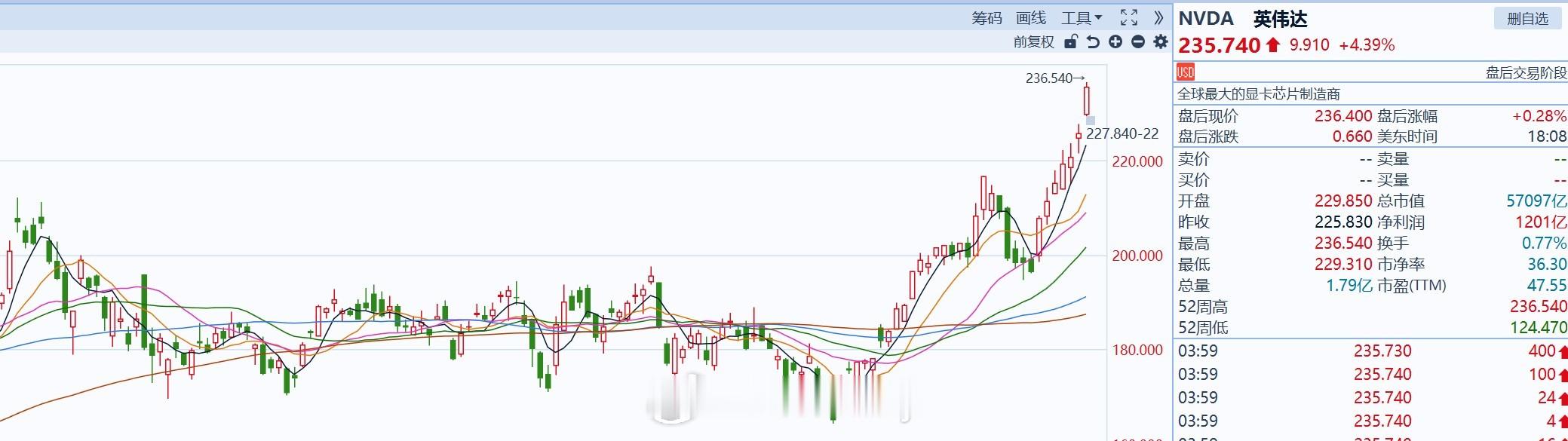This screenshot has height=441, width=1568.
Task: Change the 前复权 adjustment mode
Action: pyautogui.click(x=1033, y=42)
